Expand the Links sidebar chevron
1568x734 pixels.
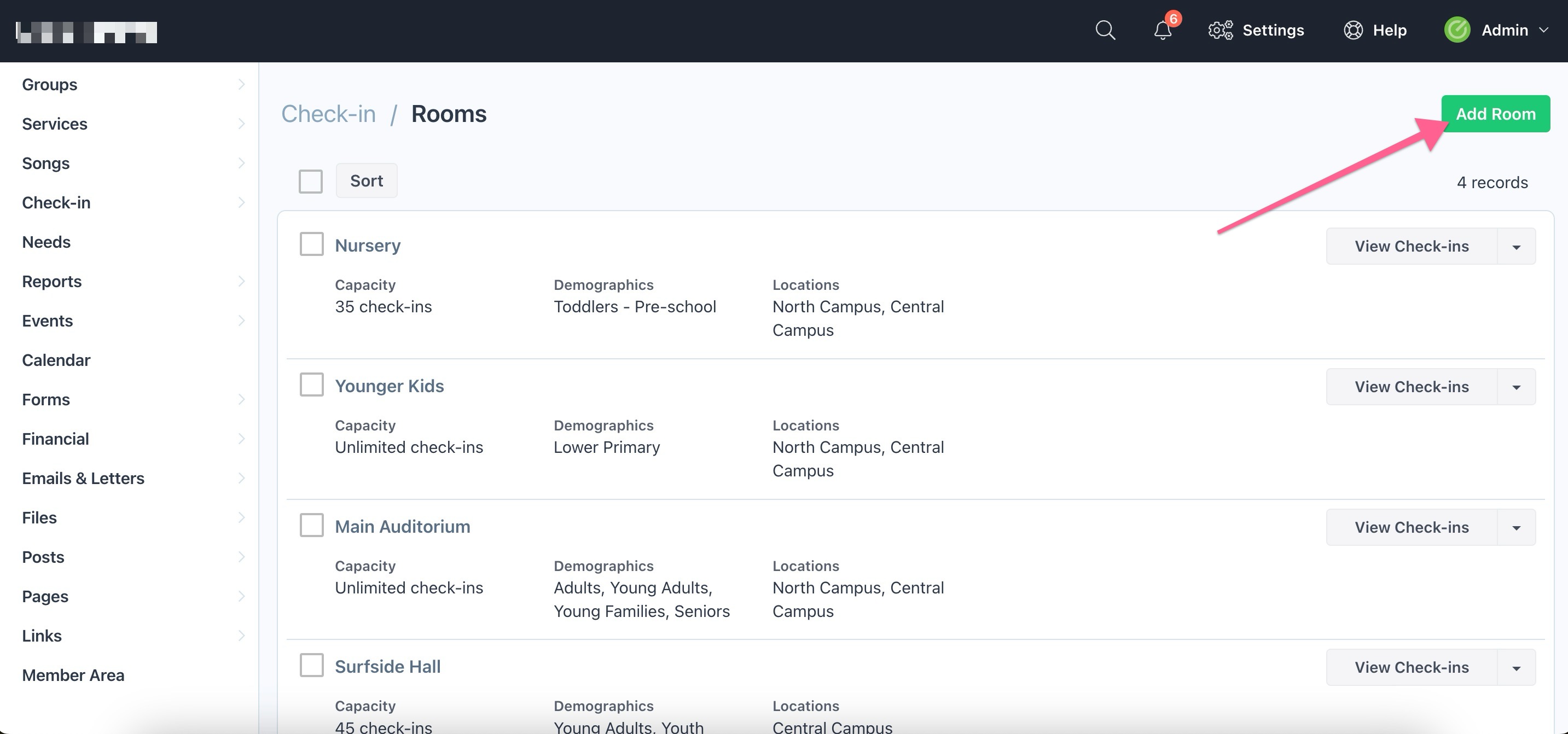[x=241, y=636]
